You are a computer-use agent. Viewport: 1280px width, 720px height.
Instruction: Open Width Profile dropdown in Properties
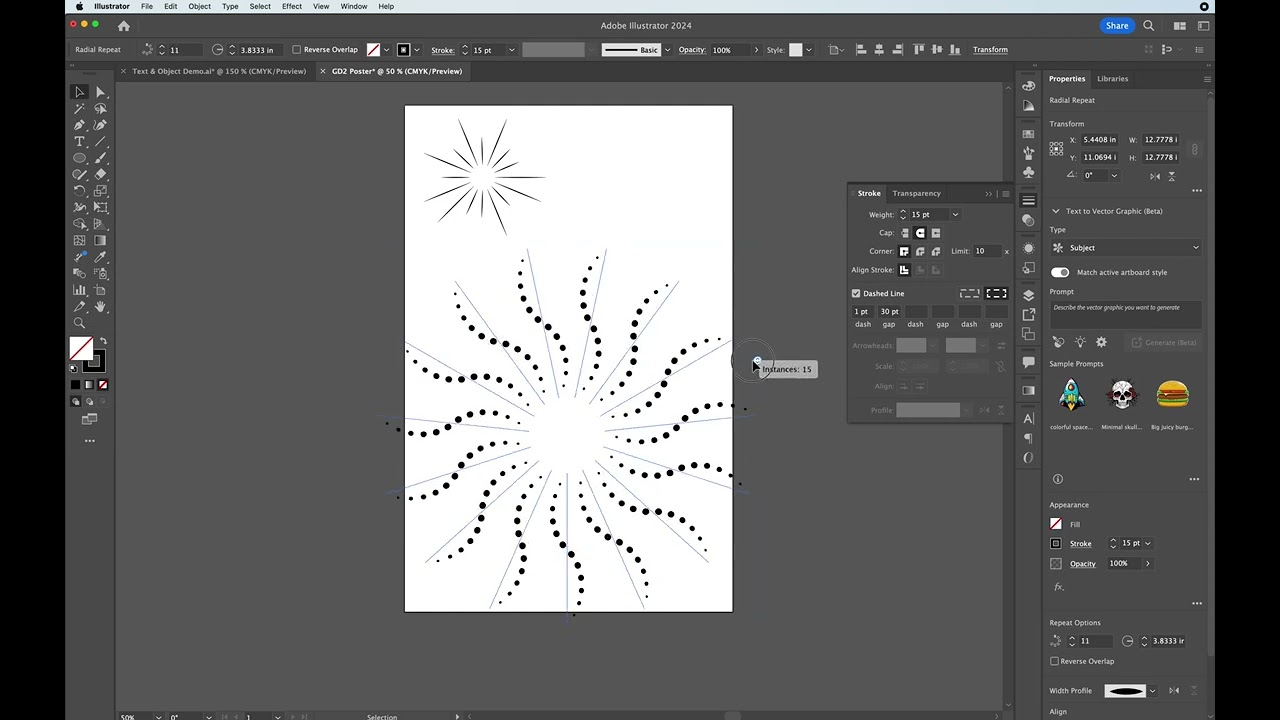pyautogui.click(x=1152, y=691)
